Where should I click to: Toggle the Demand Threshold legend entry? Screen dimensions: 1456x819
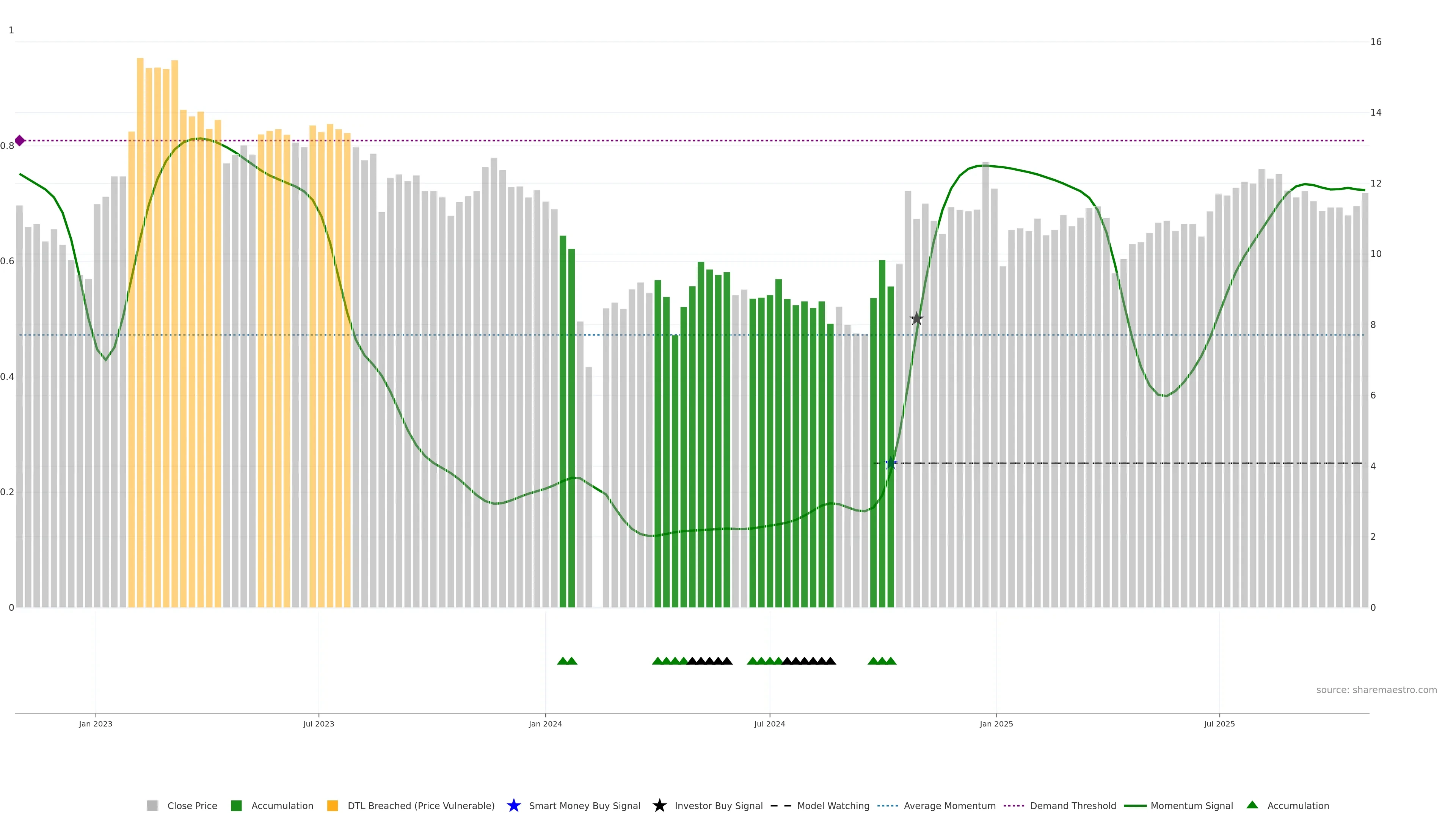click(x=1072, y=805)
